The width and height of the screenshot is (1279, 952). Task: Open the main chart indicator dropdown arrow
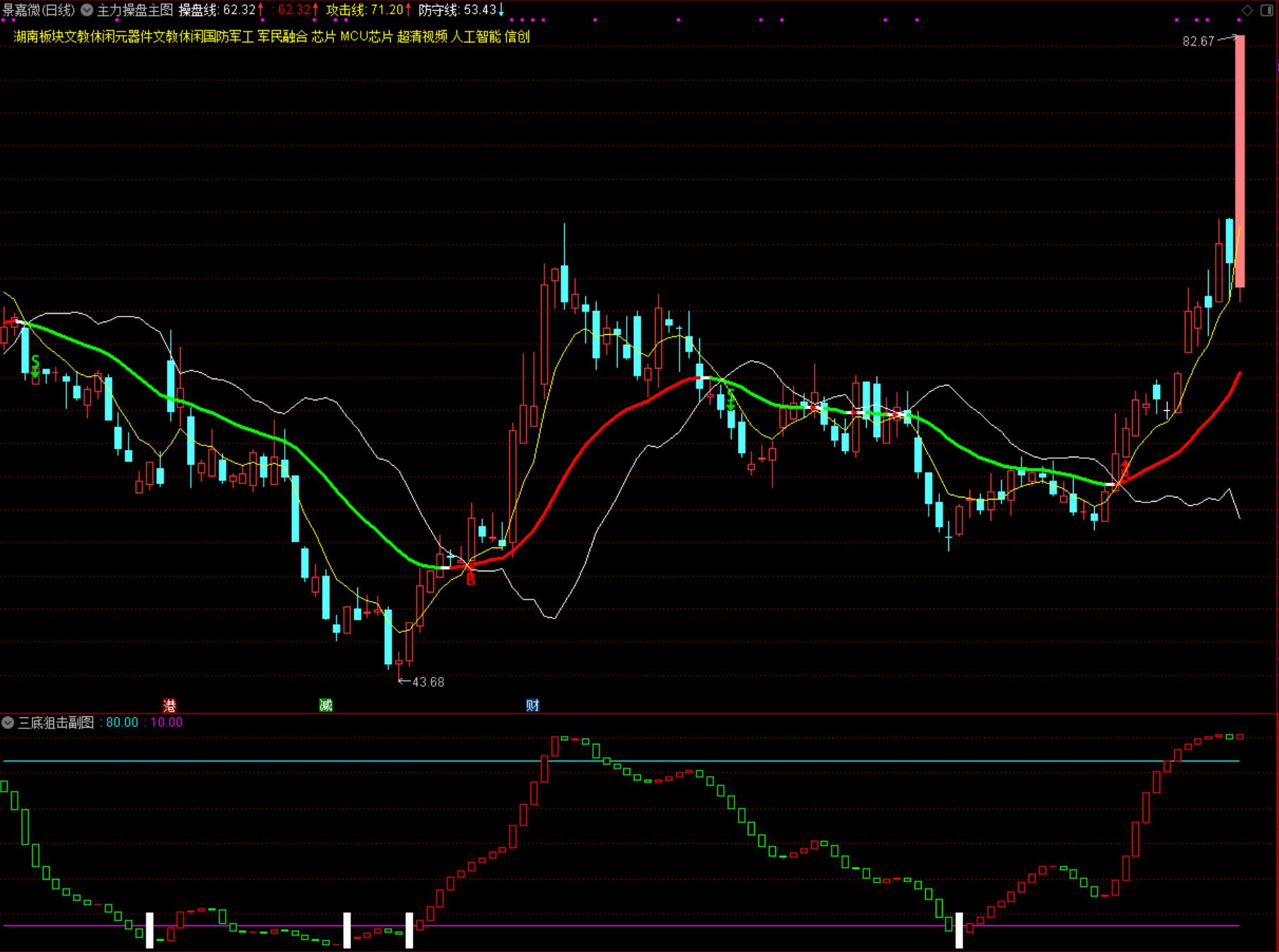(x=87, y=10)
